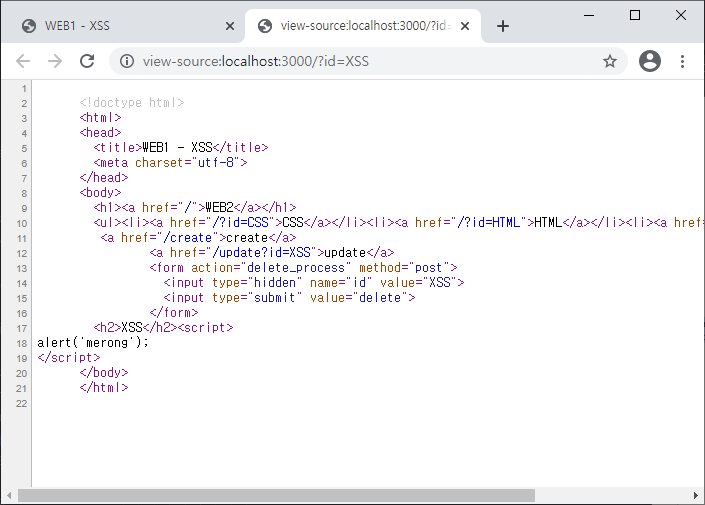Click the opening <head> tag on line 4

(100, 133)
